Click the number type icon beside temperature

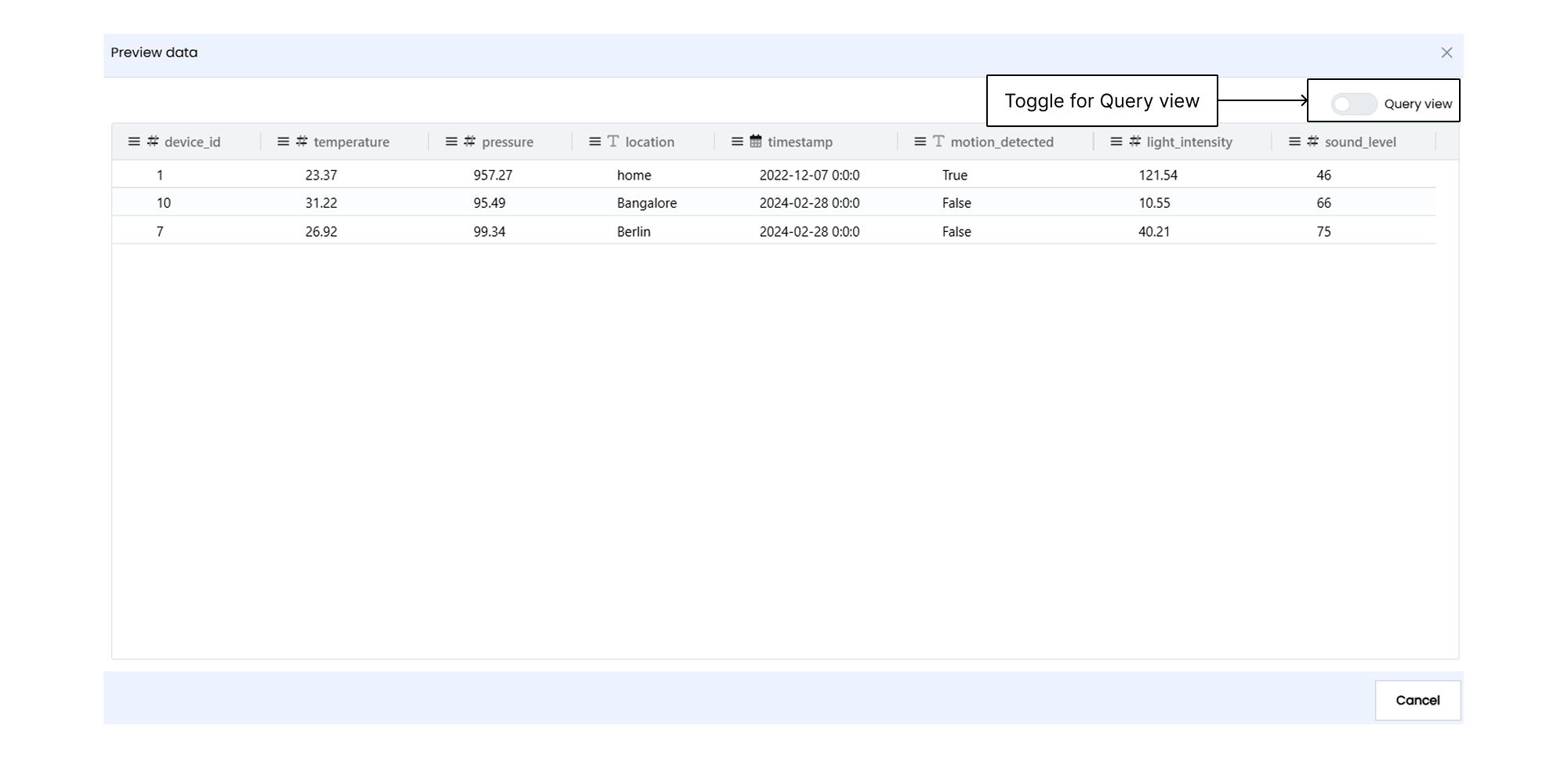pyautogui.click(x=302, y=141)
